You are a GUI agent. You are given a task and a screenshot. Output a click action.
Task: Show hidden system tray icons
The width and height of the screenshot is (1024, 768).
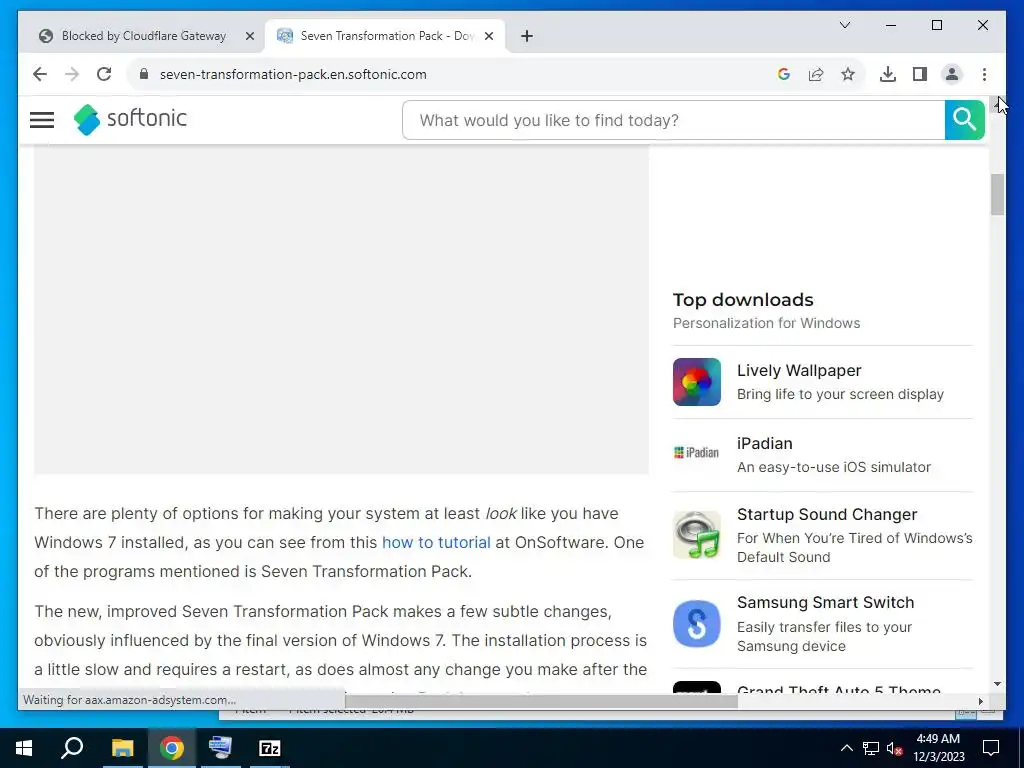point(846,748)
